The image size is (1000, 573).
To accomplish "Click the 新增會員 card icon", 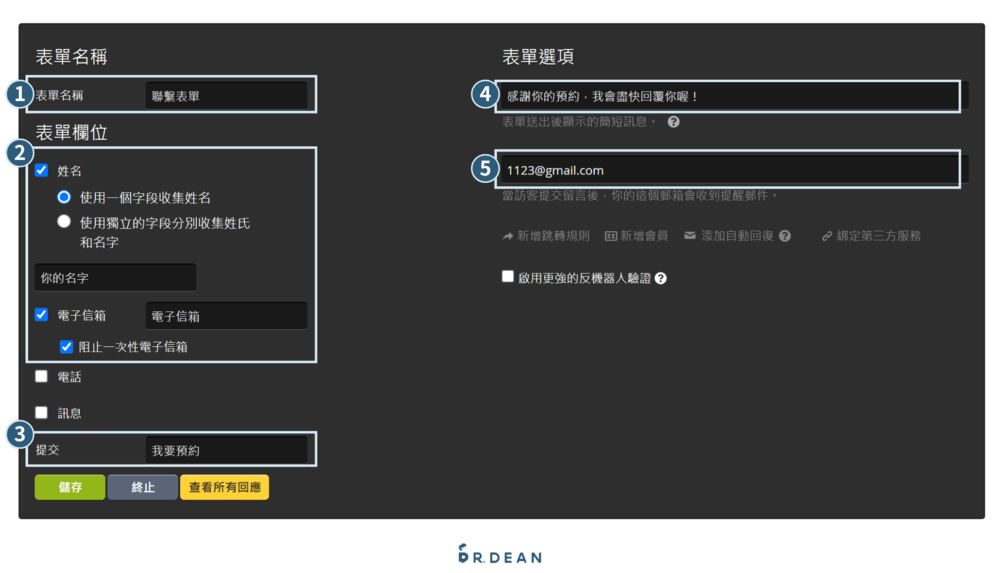I will (610, 236).
